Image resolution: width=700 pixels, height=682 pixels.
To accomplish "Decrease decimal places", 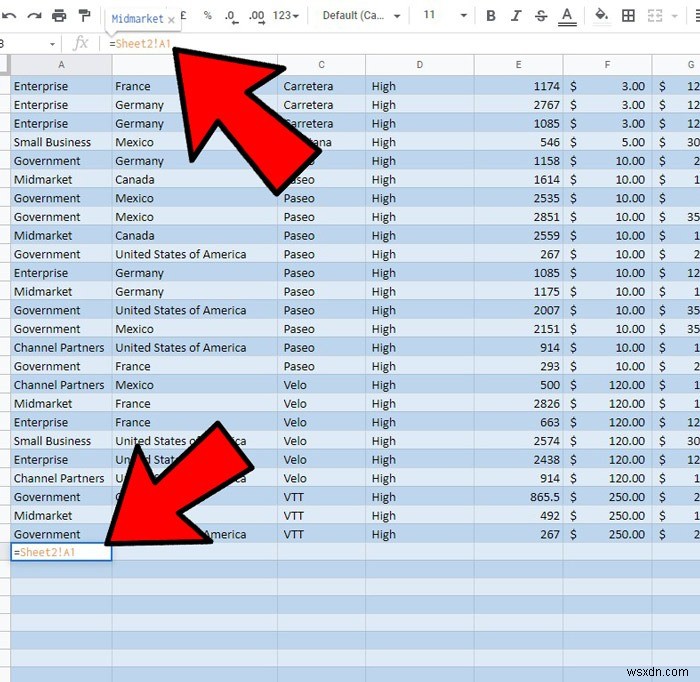I will point(231,17).
